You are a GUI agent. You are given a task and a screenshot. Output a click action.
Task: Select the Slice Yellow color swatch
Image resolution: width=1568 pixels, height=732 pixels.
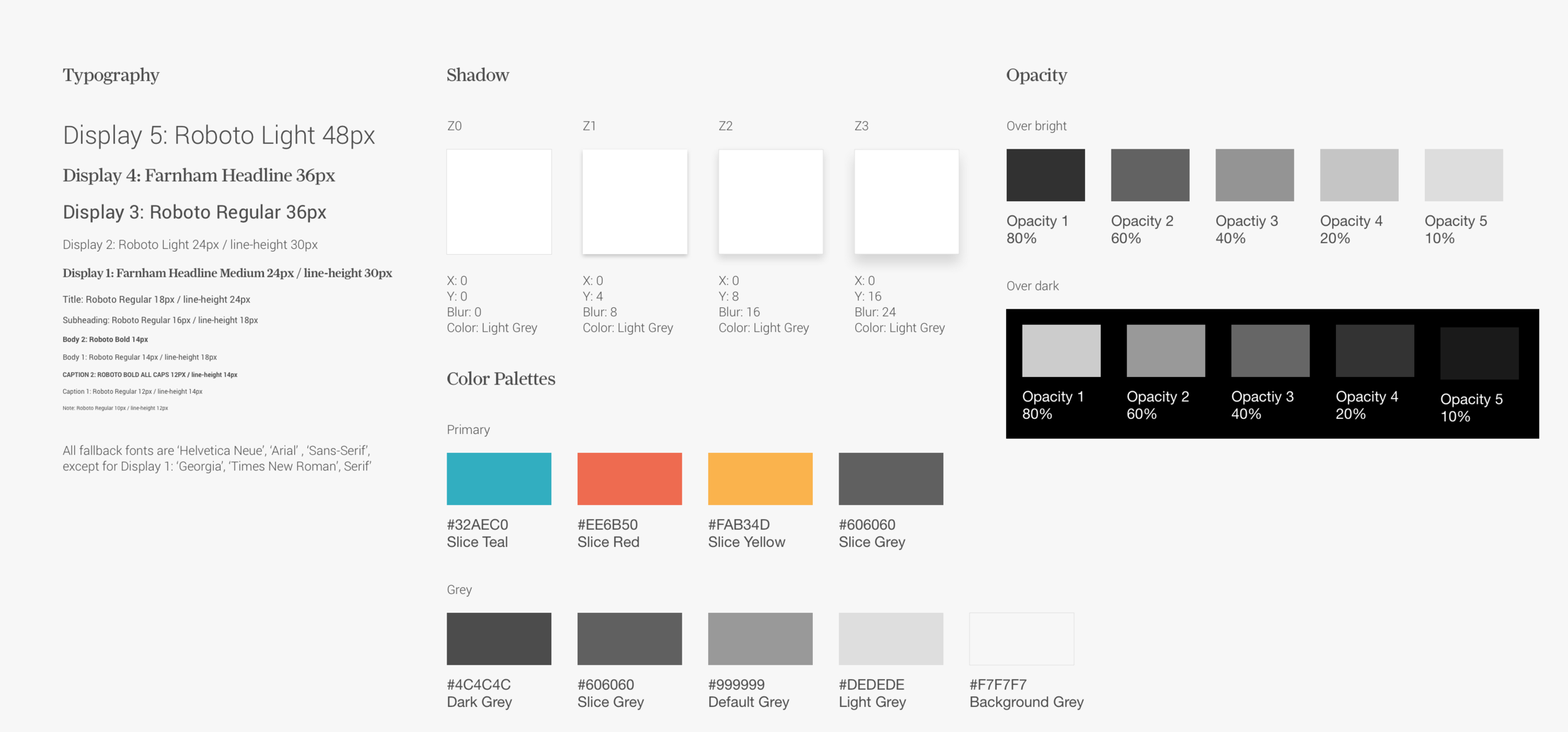coord(760,478)
